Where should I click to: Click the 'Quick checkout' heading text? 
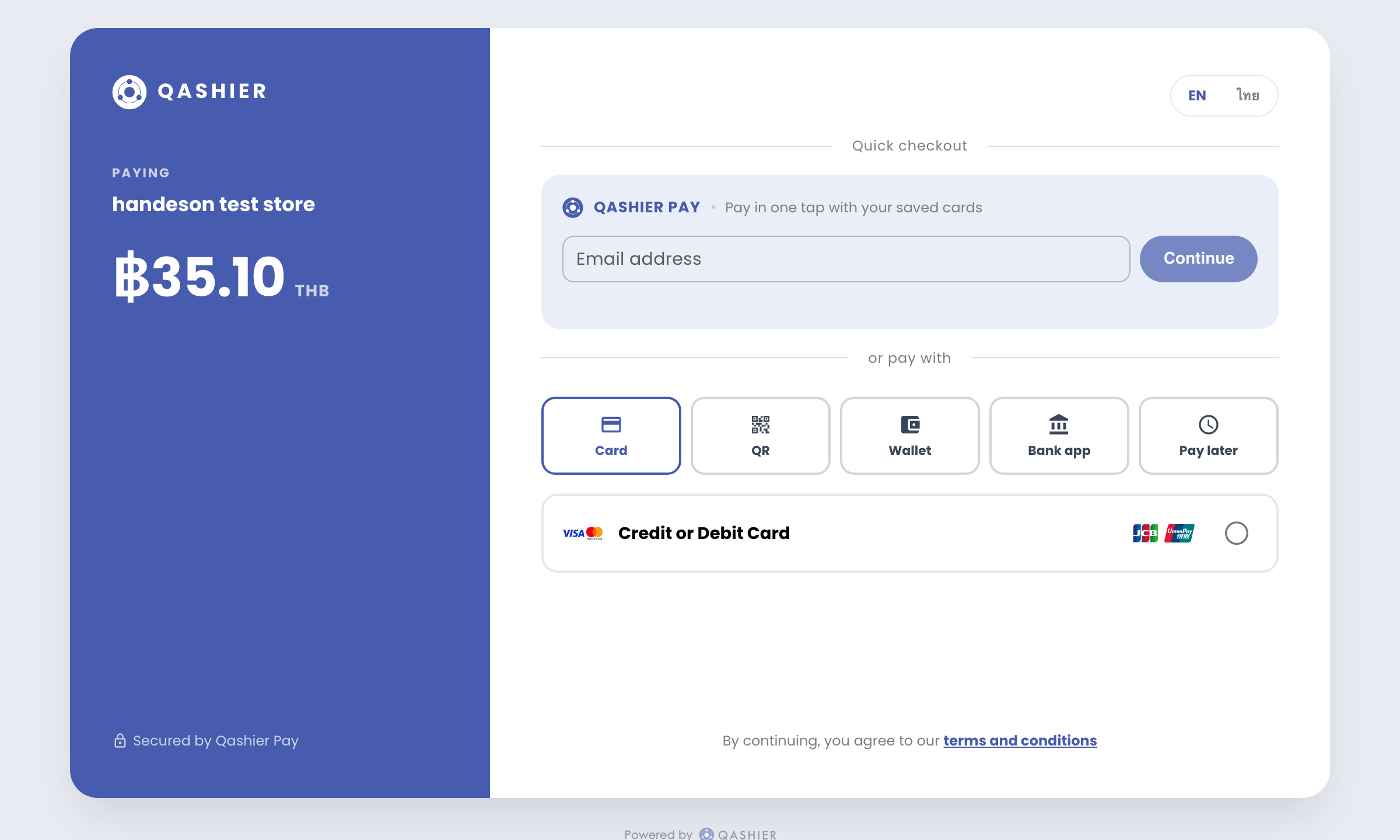coord(909,146)
